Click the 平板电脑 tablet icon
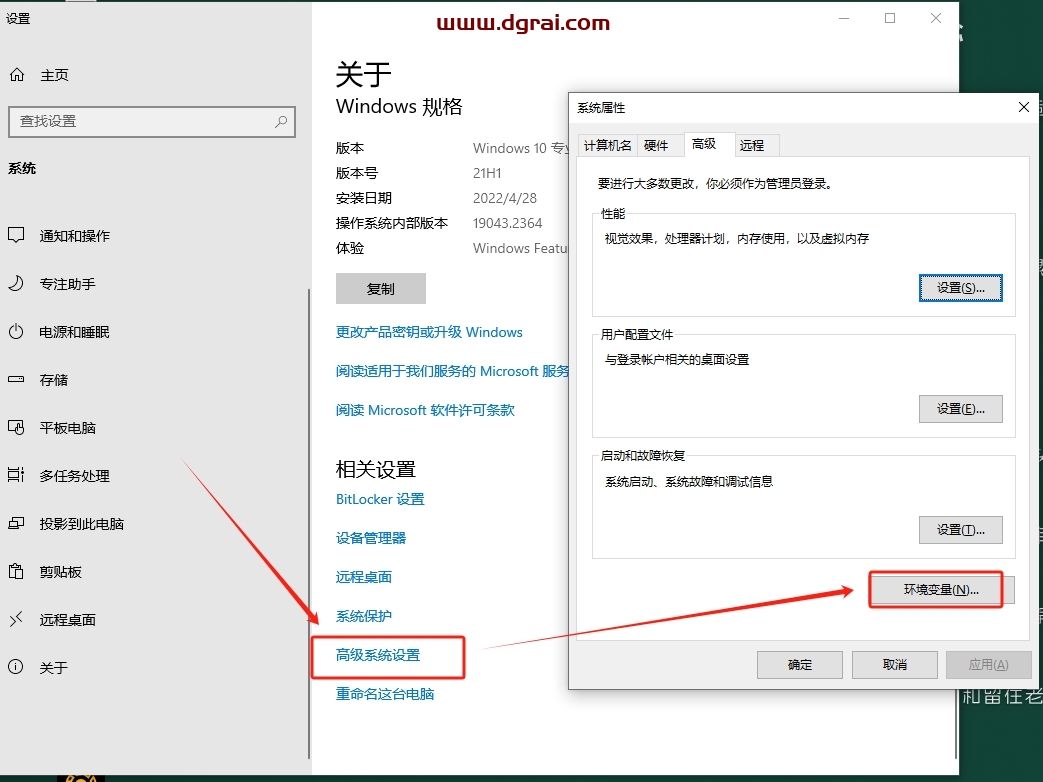Screen dimensions: 1043x782 click(x=16, y=428)
